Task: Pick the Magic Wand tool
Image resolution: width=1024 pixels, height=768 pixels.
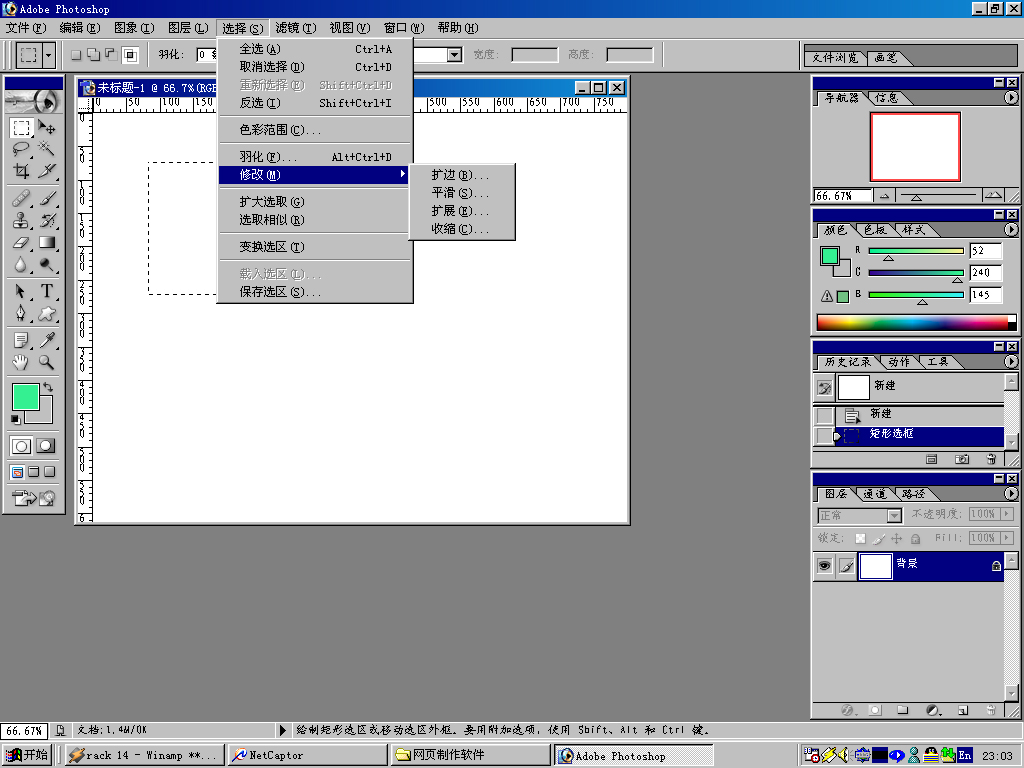Action: click(x=46, y=149)
